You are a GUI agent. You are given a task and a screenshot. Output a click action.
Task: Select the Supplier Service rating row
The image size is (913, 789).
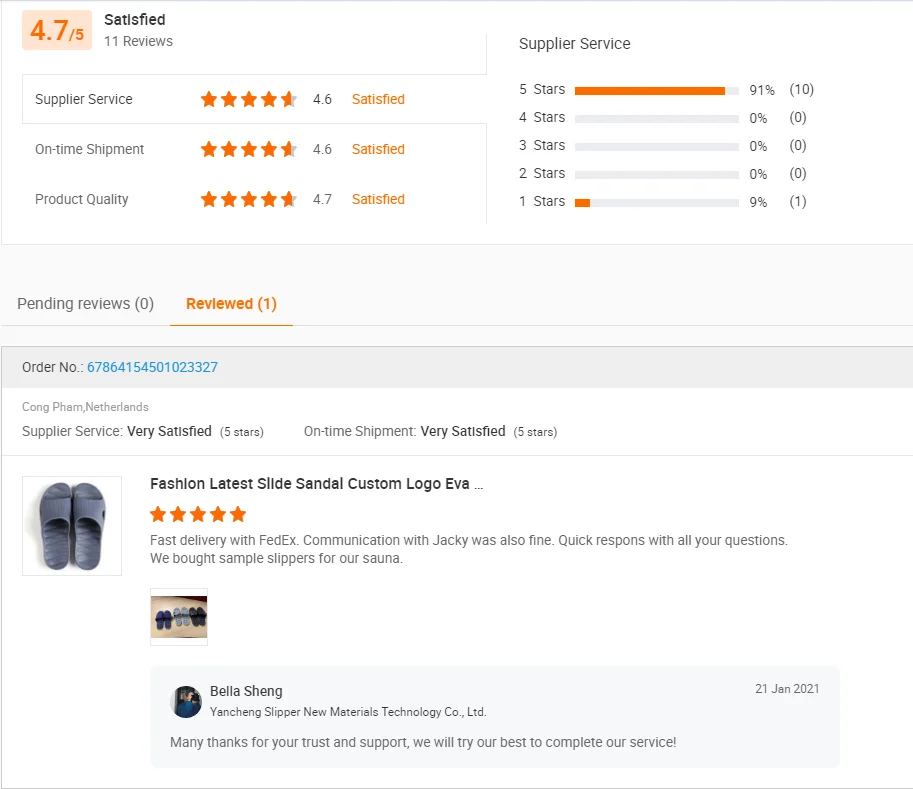click(x=254, y=99)
